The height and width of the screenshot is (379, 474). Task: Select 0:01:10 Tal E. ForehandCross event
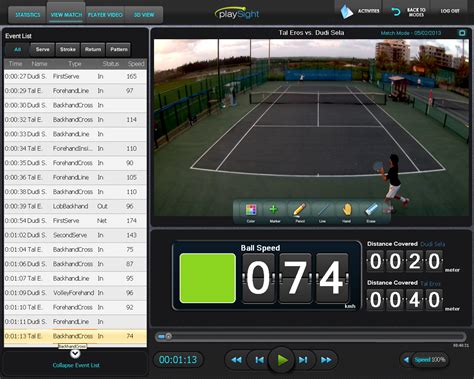75,307
